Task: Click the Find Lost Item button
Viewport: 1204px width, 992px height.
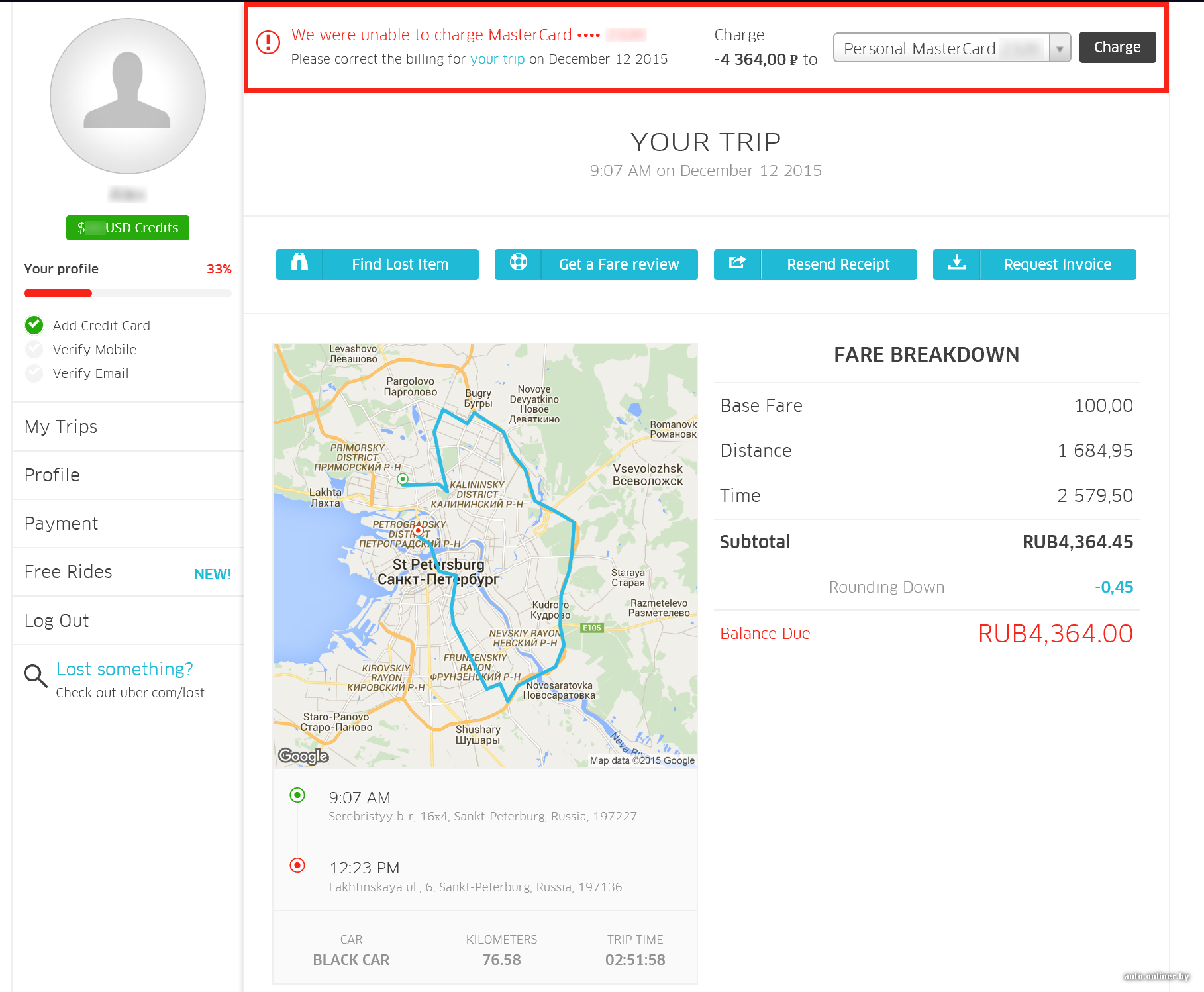Action: point(377,264)
